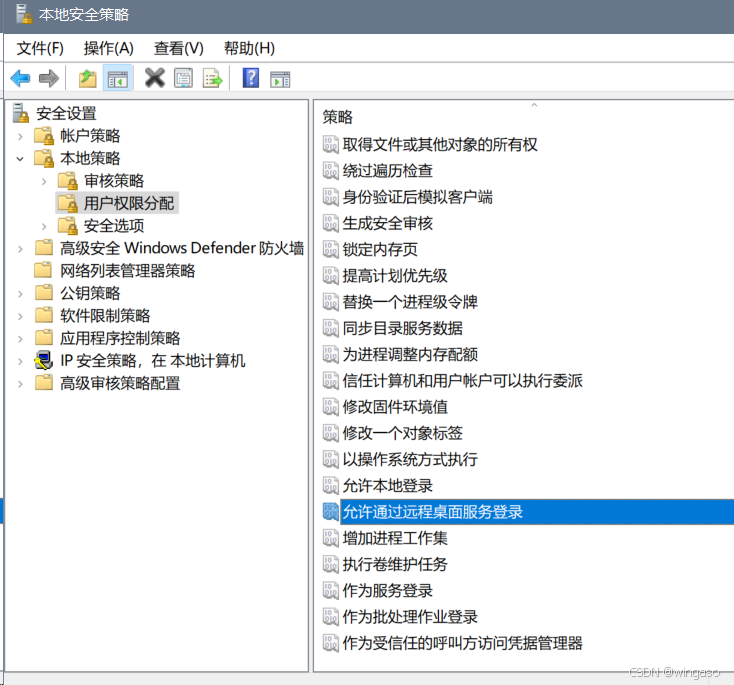
Task: Select policy 以操作系统方式执行
Action: (410, 459)
